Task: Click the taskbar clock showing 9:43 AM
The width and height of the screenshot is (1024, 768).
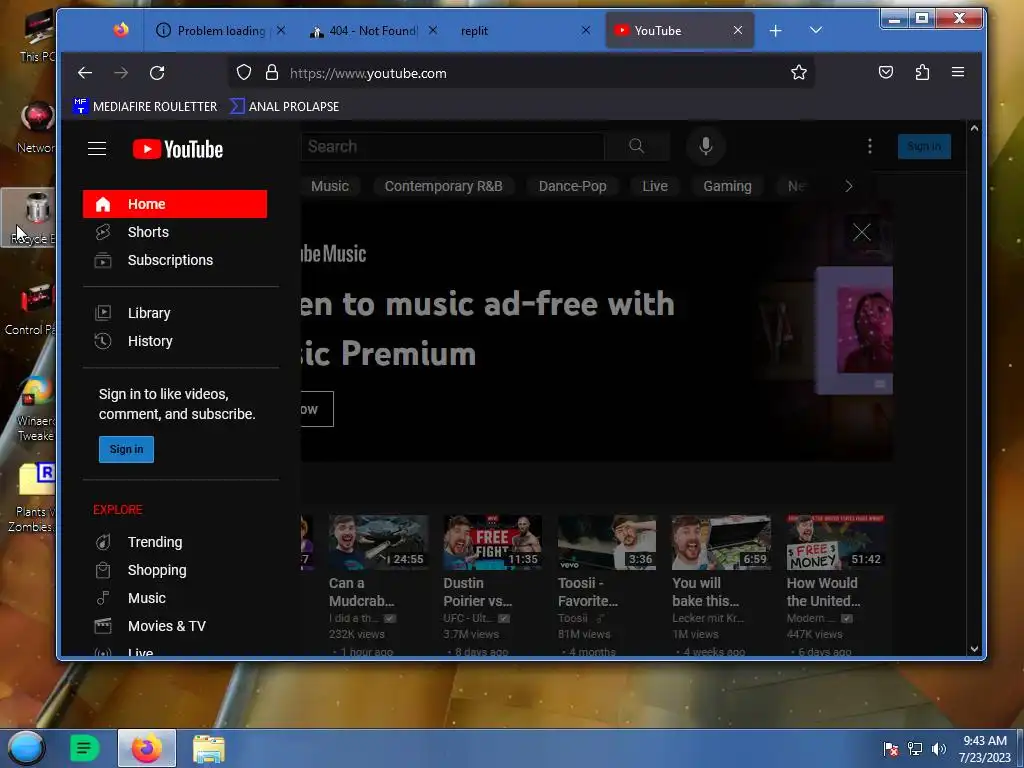Action: pos(985,749)
